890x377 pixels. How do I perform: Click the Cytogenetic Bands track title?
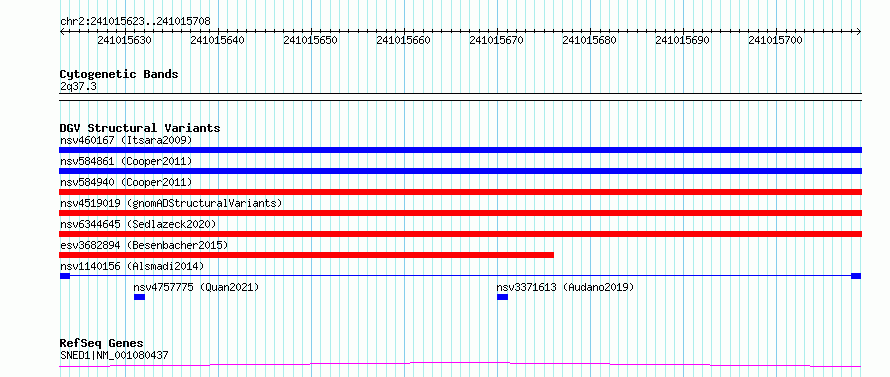point(119,74)
